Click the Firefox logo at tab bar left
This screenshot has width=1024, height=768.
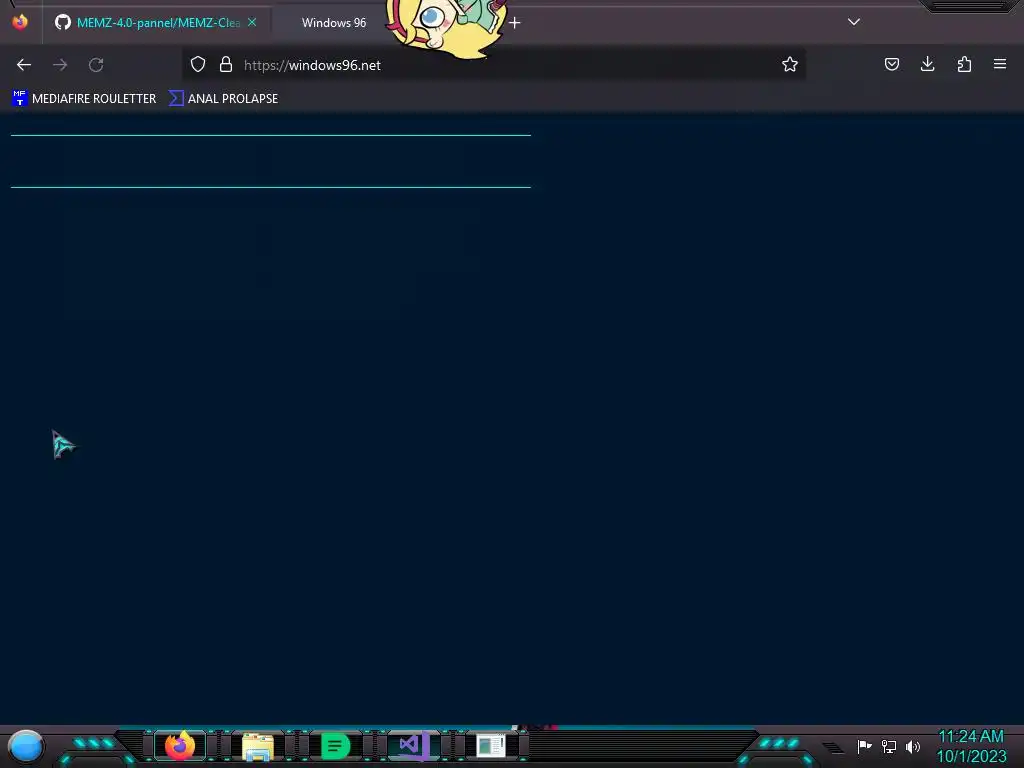[x=20, y=22]
